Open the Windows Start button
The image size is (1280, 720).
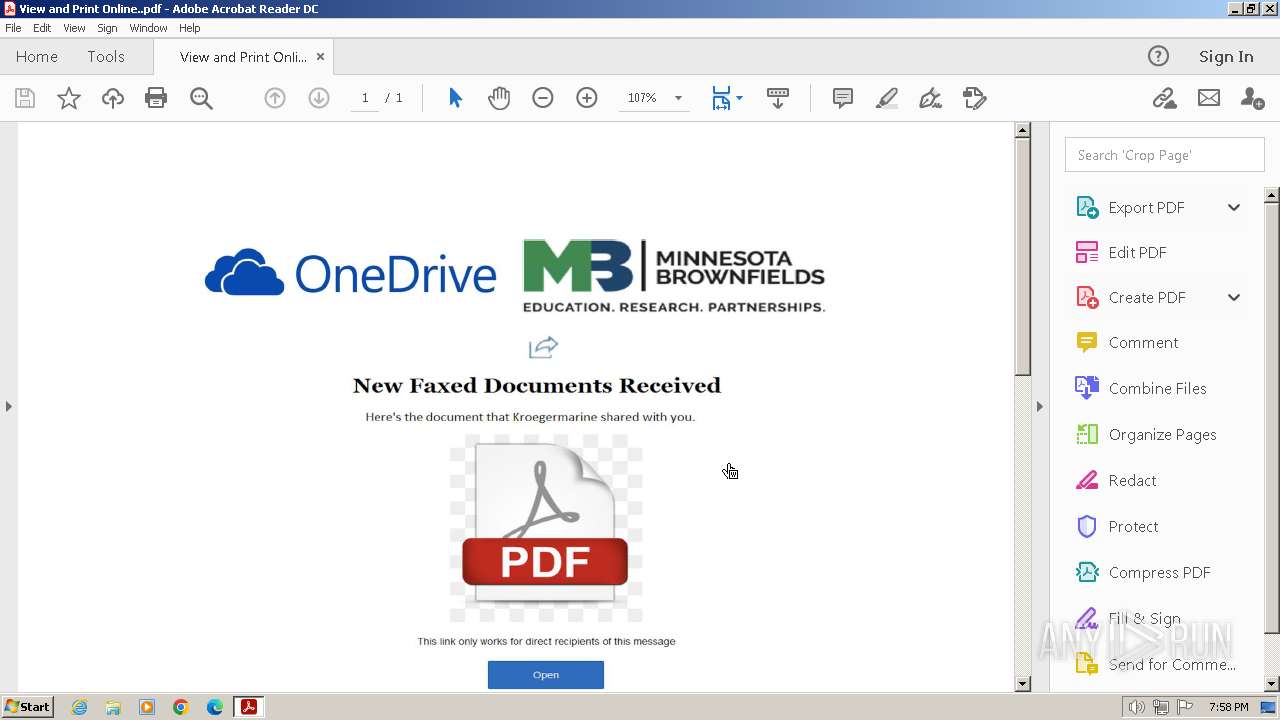[x=28, y=707]
